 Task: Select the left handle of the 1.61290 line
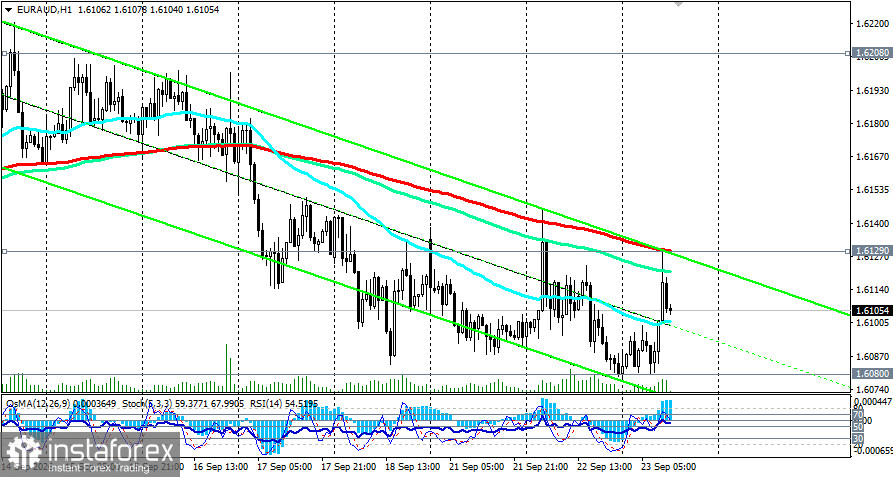3,251
